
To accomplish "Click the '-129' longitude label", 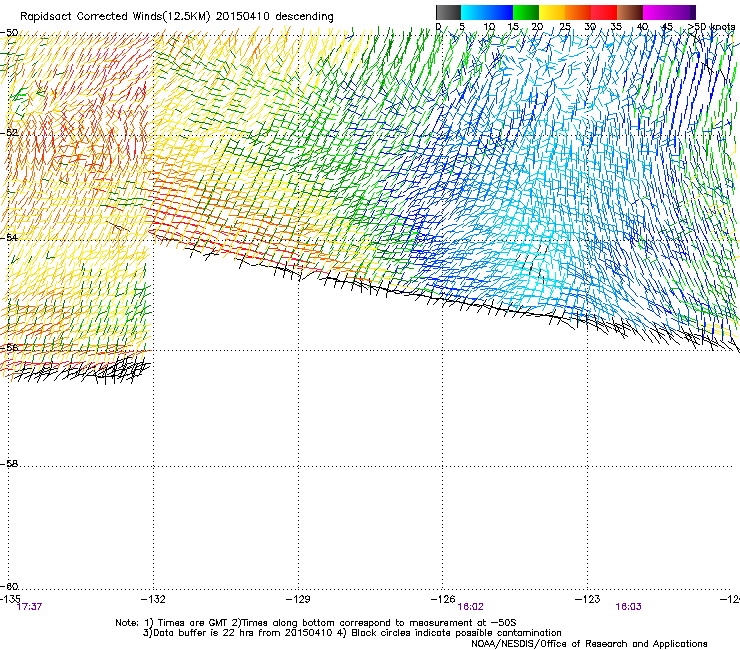I will (x=298, y=599).
